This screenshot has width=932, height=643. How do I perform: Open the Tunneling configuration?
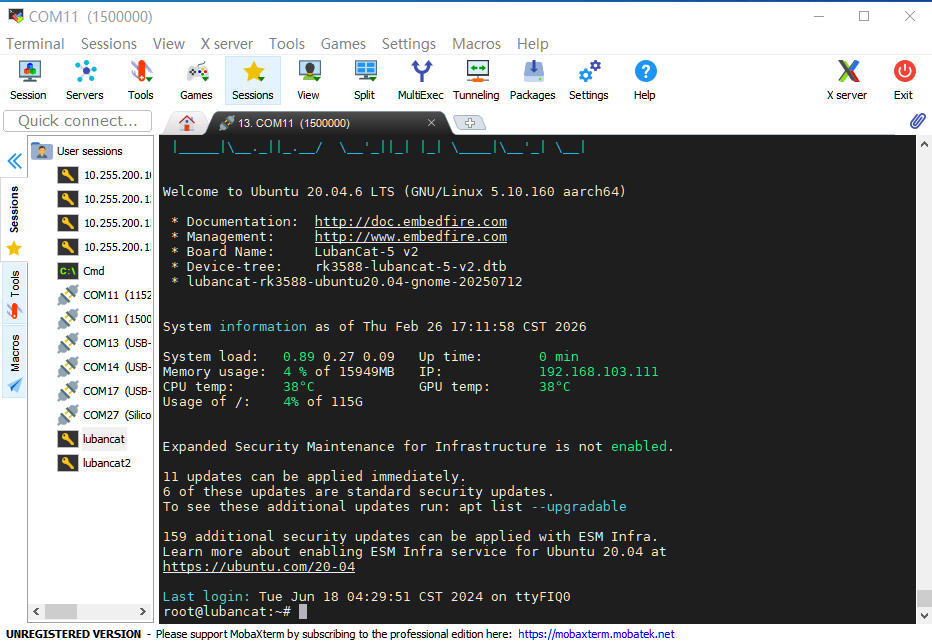[x=476, y=80]
